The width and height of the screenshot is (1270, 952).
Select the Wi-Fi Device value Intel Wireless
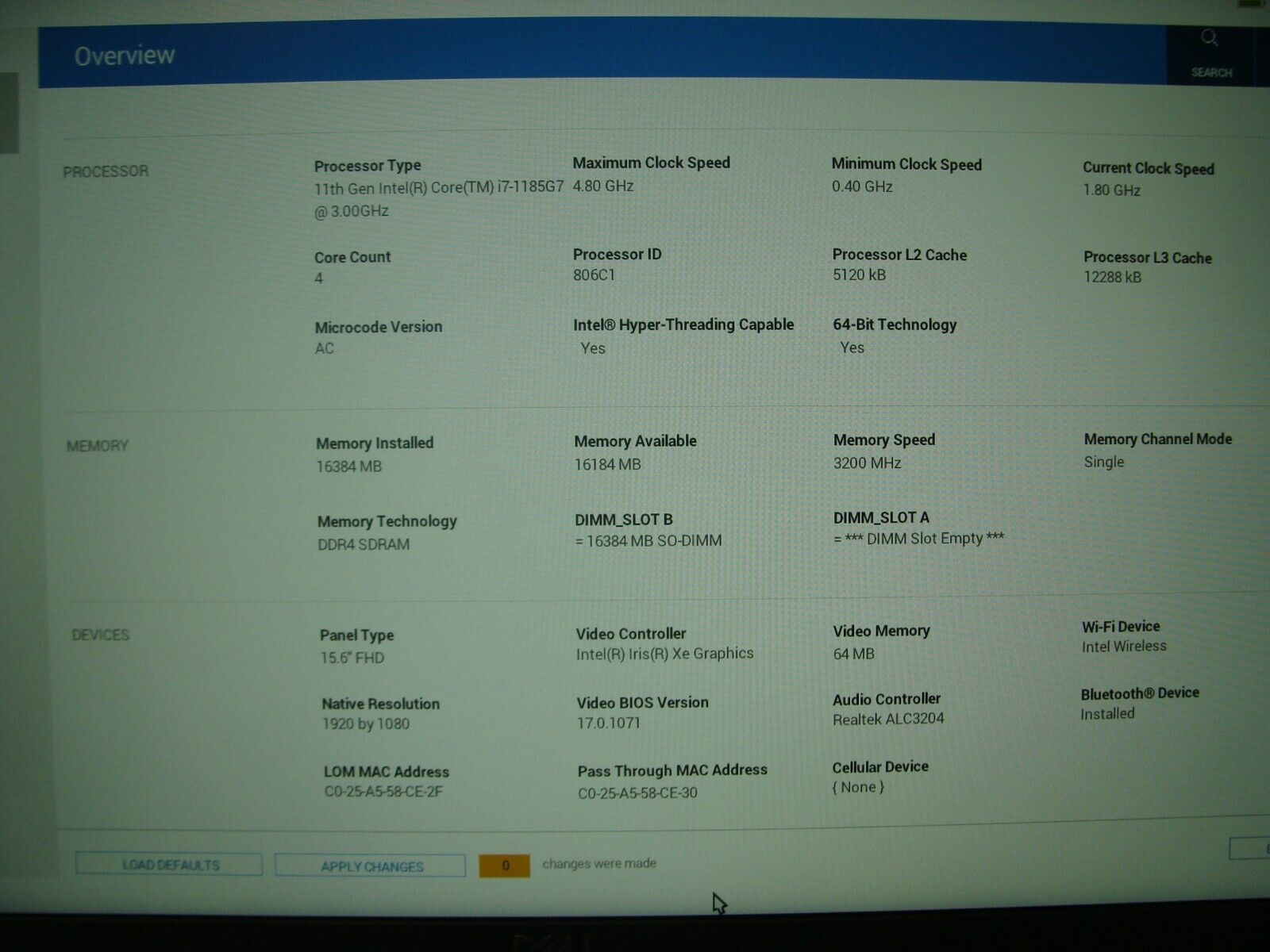coord(1124,647)
